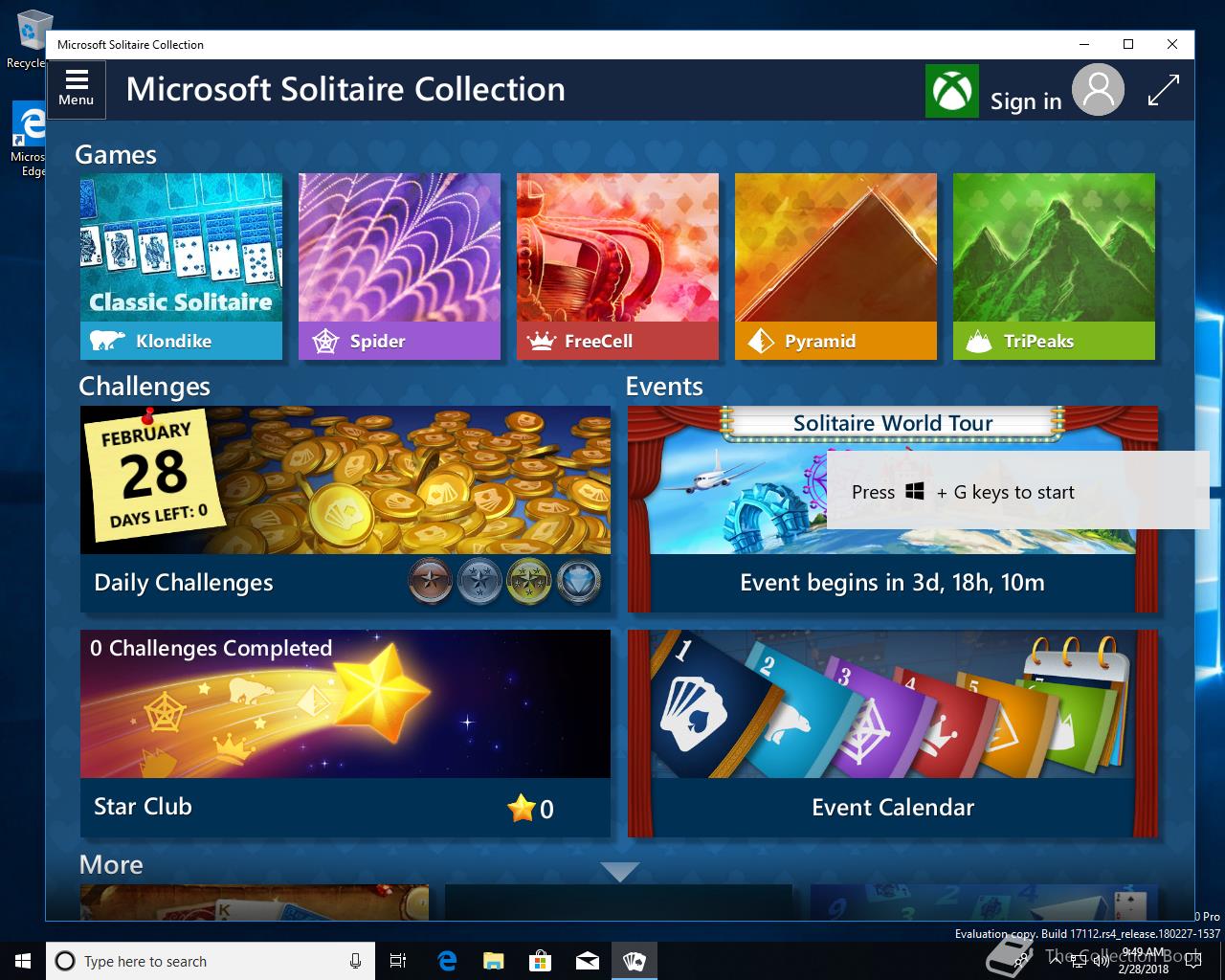Launch the Spider game tile

tap(399, 266)
